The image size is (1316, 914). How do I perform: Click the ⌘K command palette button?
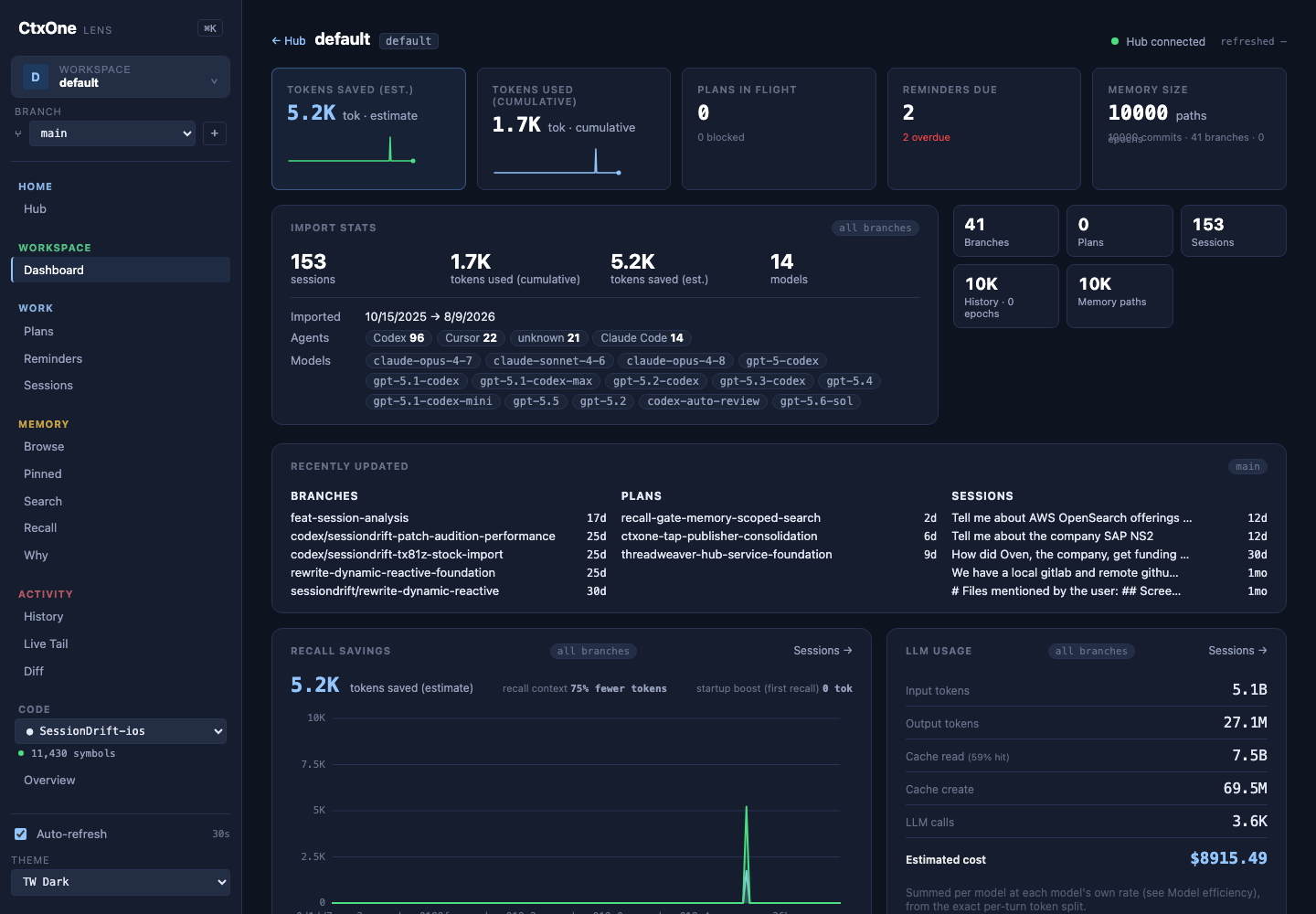210,28
